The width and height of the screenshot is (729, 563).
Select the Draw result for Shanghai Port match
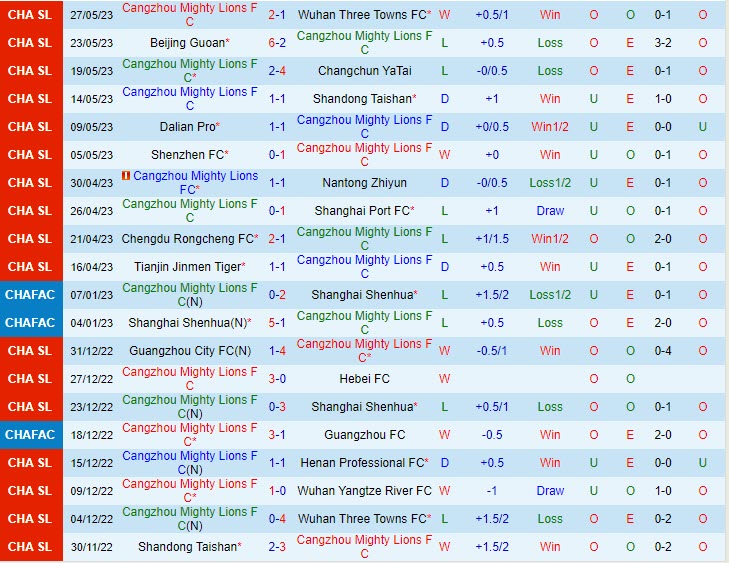[550, 211]
